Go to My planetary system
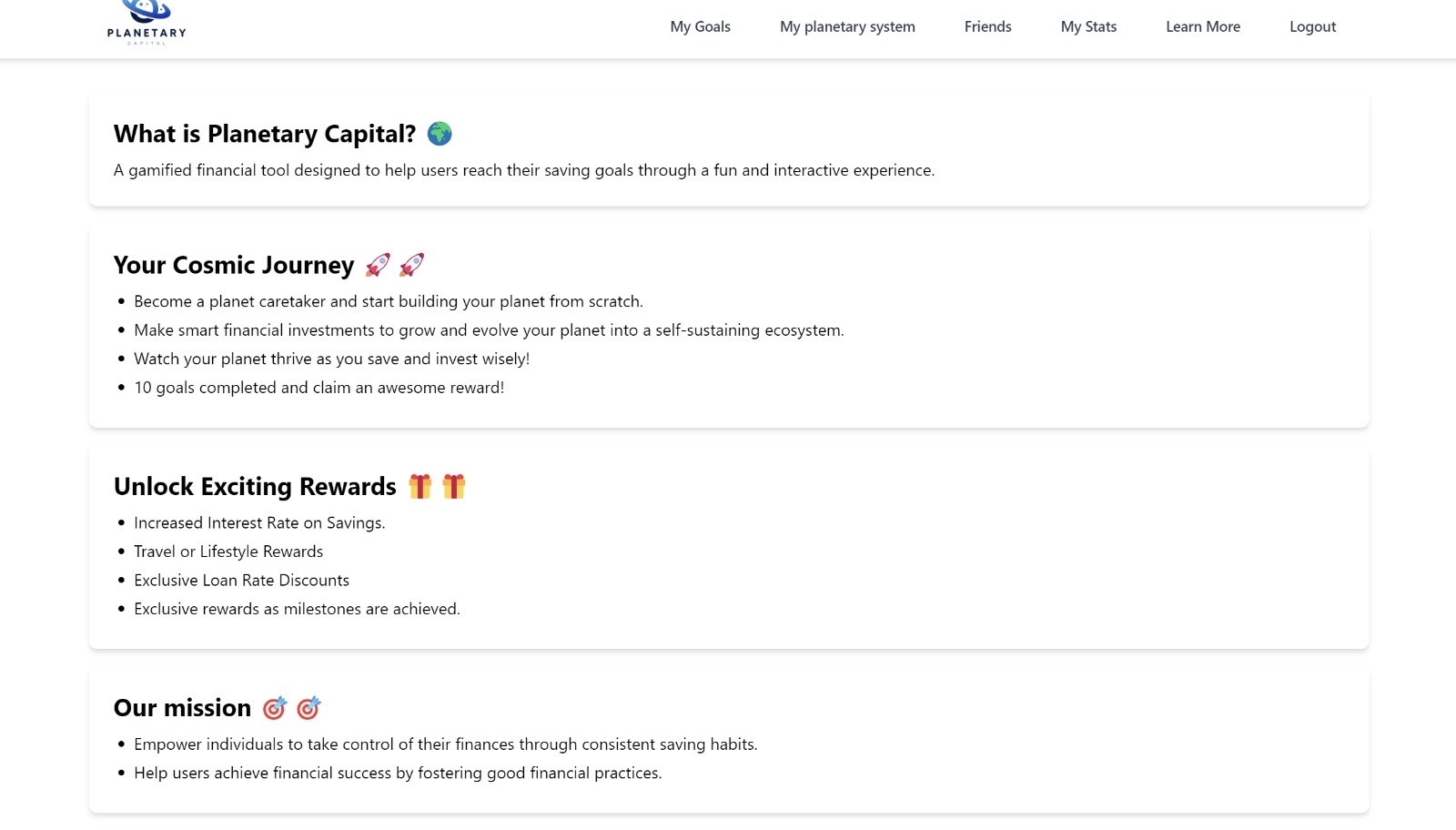 pos(847,26)
